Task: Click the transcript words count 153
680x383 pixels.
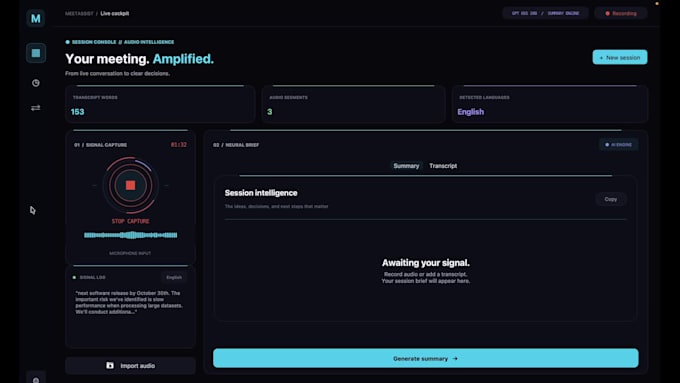Action: (x=78, y=112)
